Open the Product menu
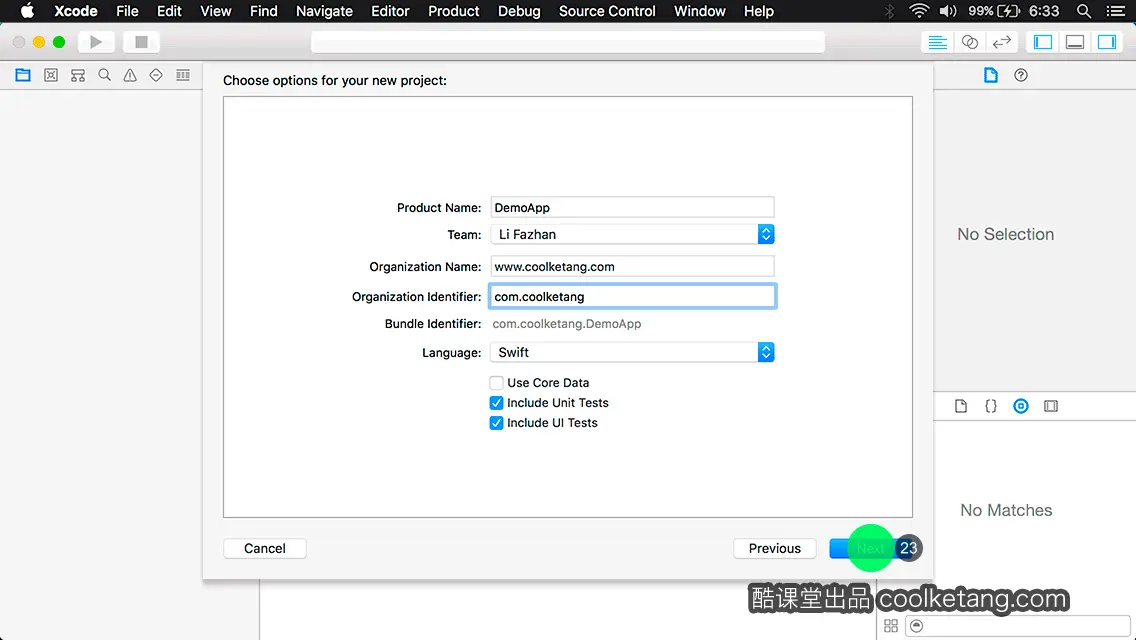1136x640 pixels. 454,11
